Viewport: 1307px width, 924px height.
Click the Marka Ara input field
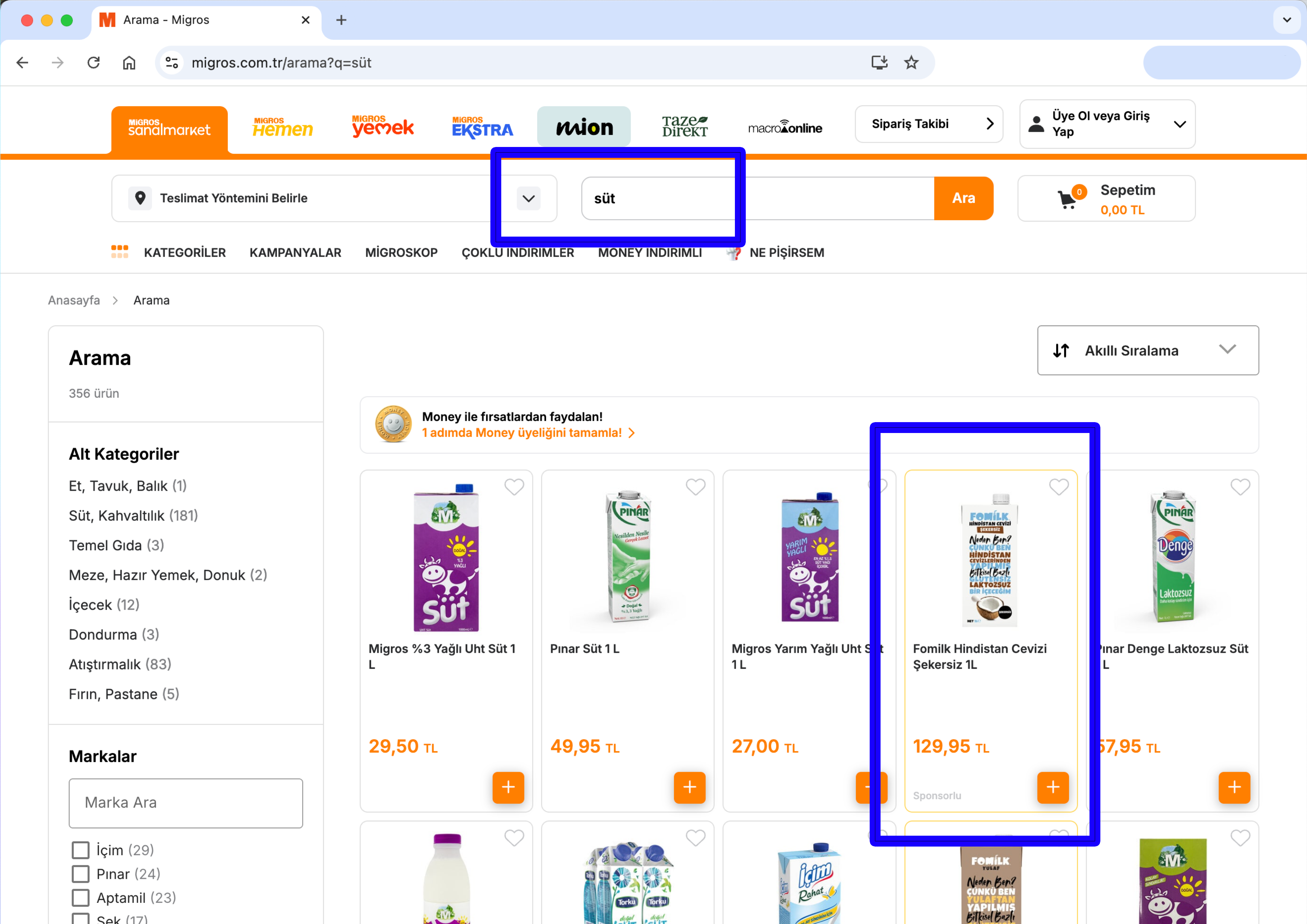click(x=186, y=803)
